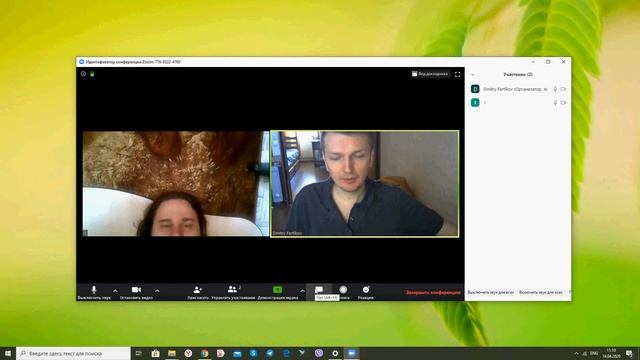Collapse participants panel chevron
This screenshot has width=640, height=360.
(473, 75)
